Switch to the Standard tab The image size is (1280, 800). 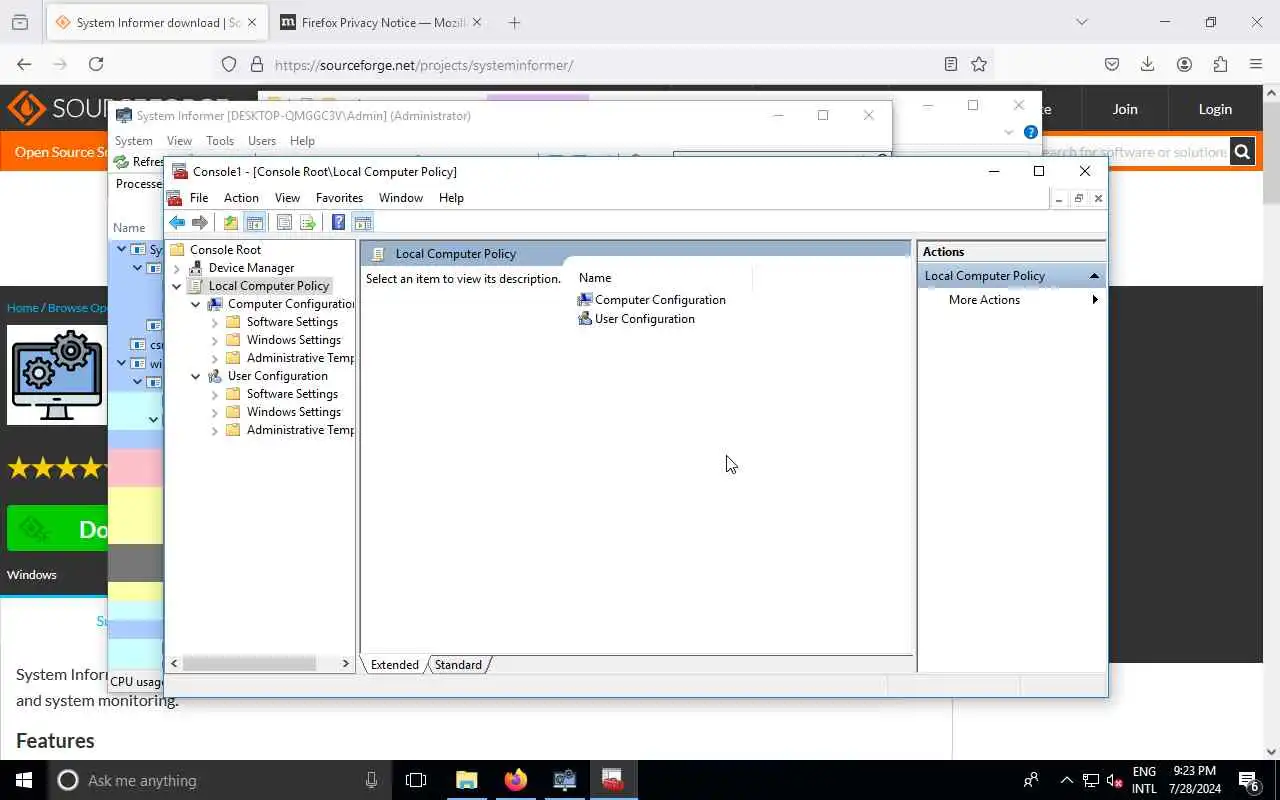coord(458,665)
